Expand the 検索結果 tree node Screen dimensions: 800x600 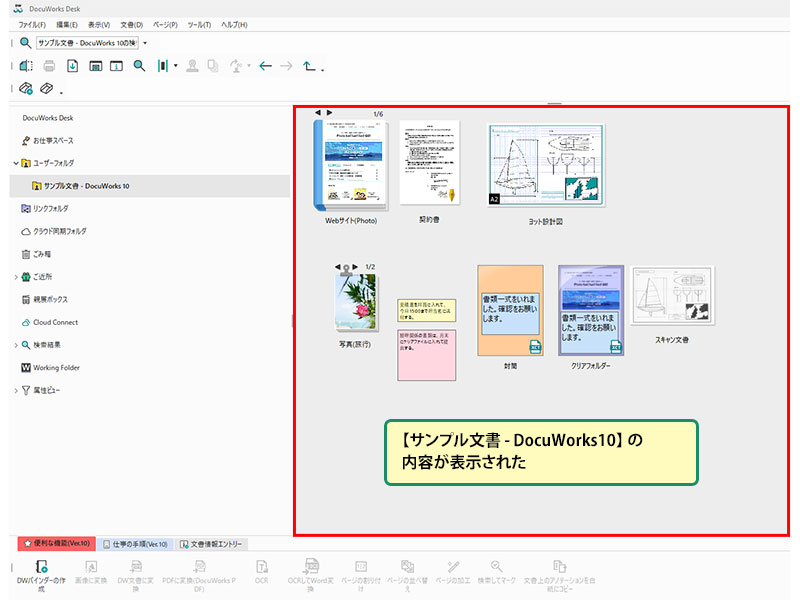point(16,345)
